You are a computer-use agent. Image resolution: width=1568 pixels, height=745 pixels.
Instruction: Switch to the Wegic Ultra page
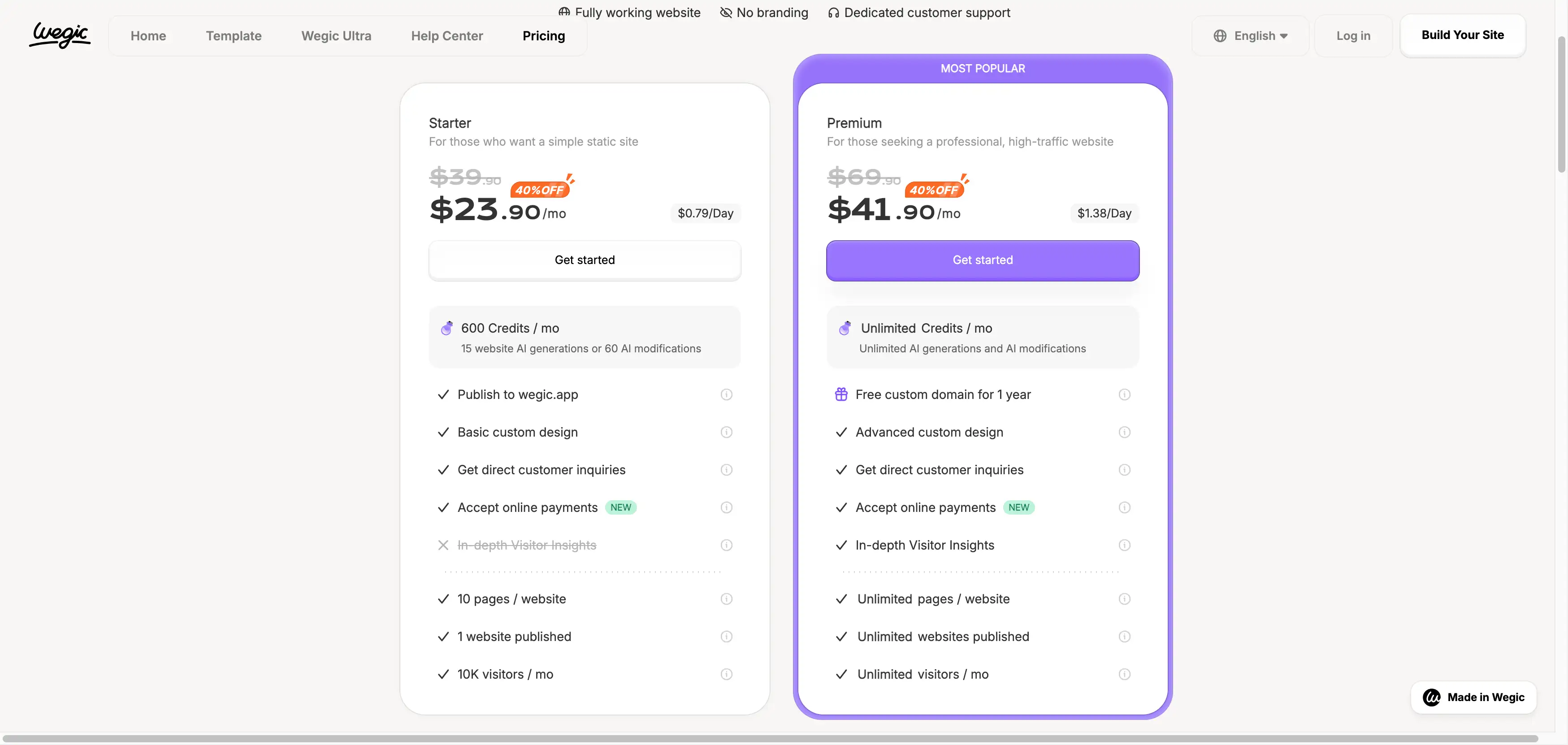[337, 36]
